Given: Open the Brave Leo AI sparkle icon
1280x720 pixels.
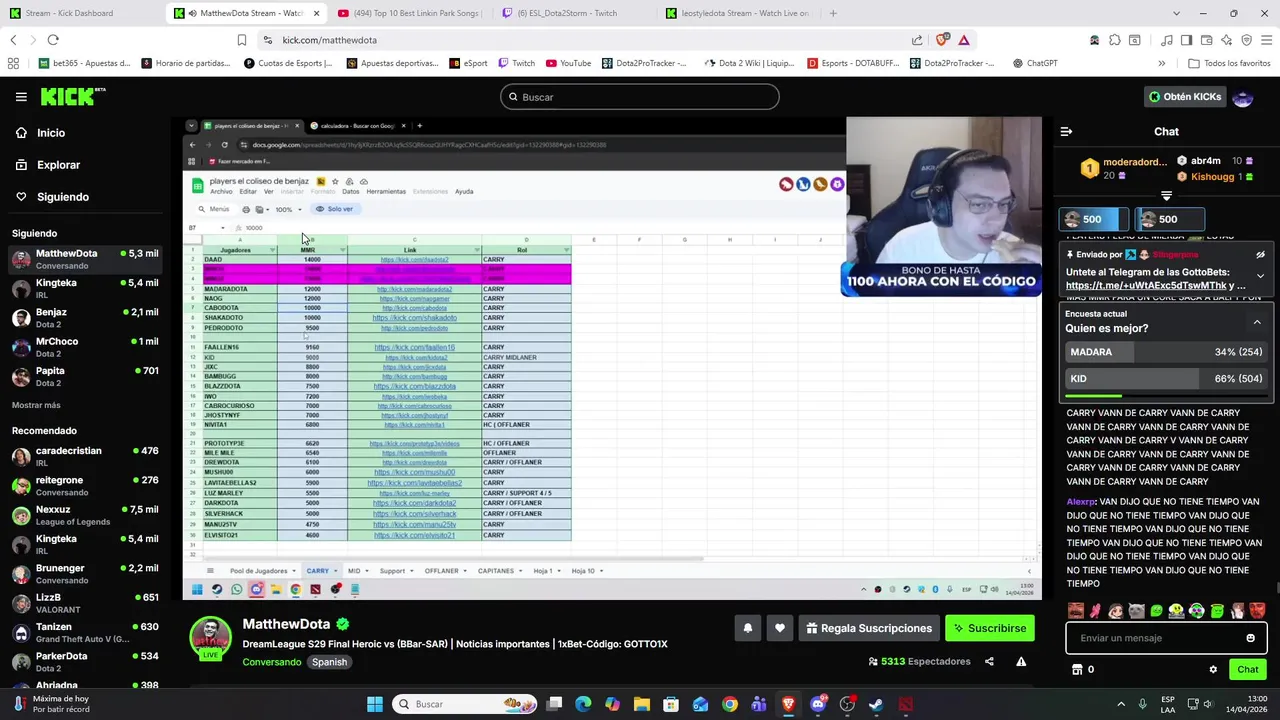Looking at the screenshot, I should [1226, 40].
